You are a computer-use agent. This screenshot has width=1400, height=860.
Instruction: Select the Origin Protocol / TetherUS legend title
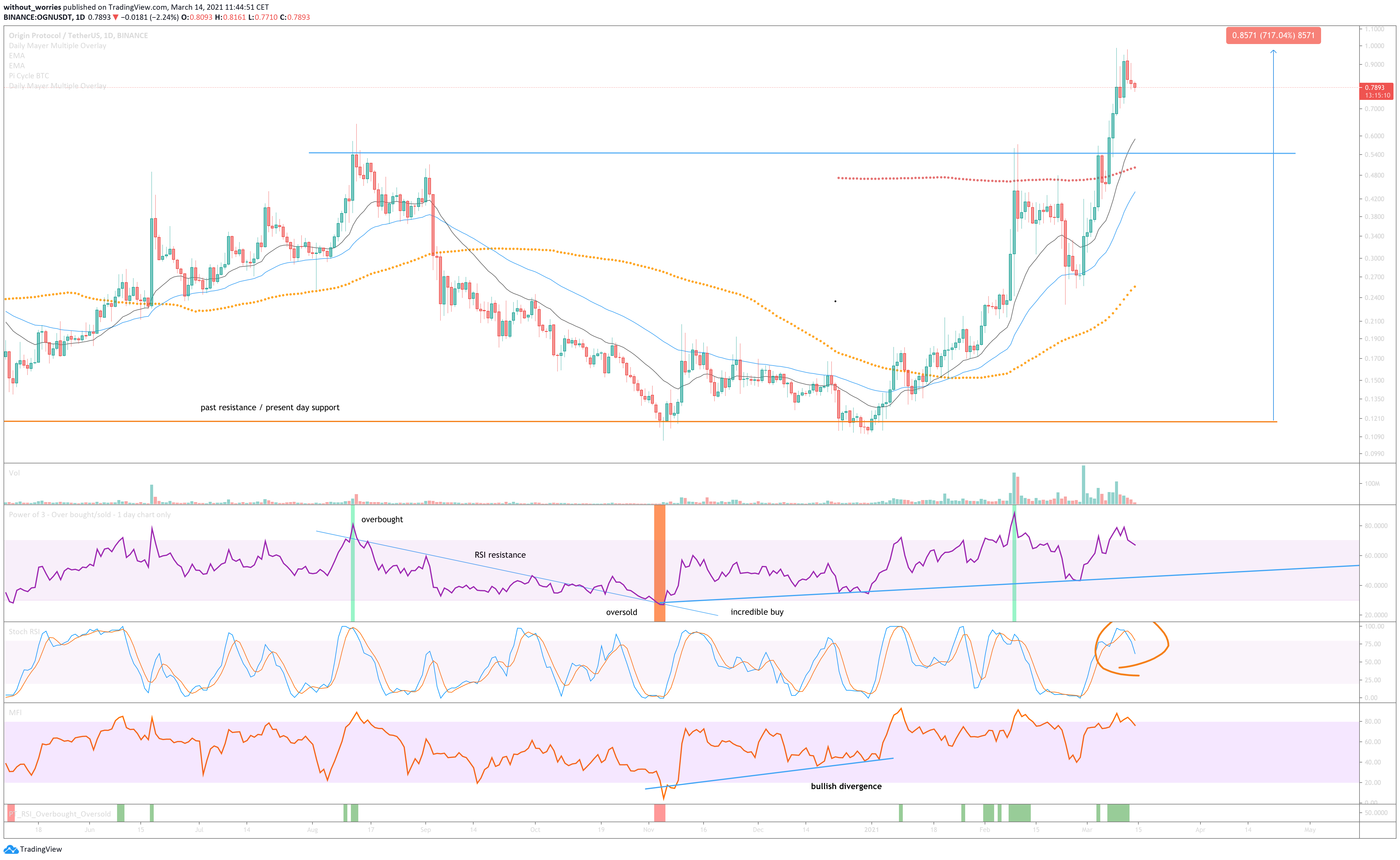point(78,35)
